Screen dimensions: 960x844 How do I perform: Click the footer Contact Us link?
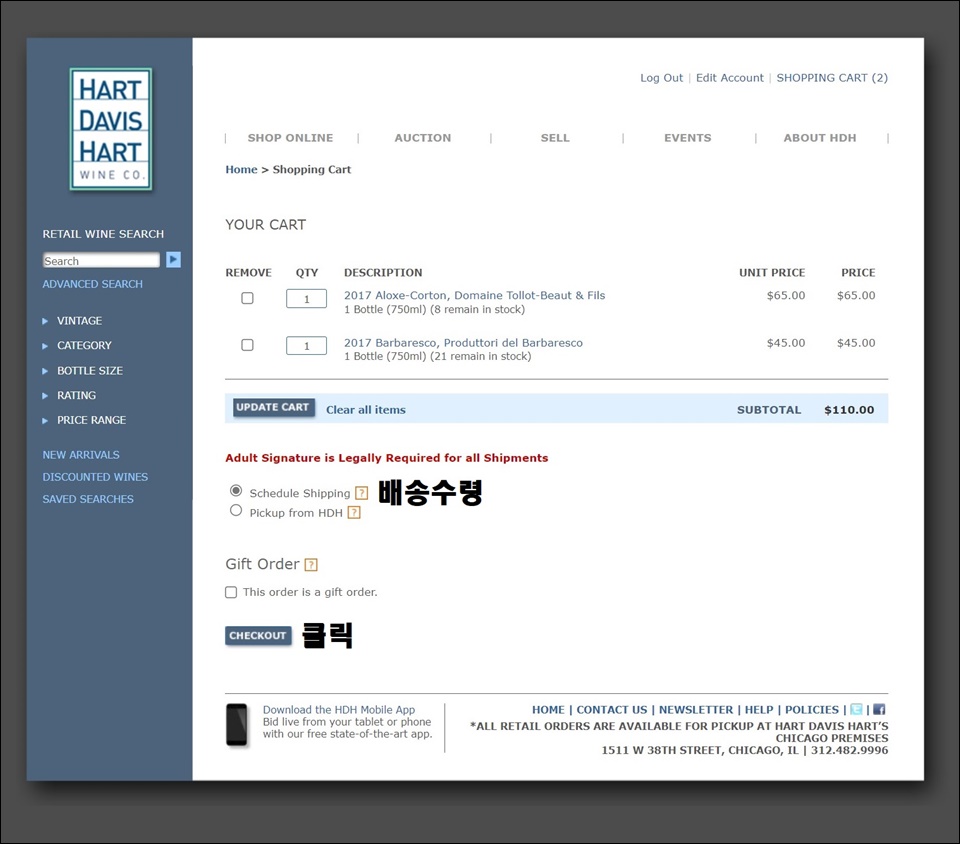pyautogui.click(x=612, y=710)
